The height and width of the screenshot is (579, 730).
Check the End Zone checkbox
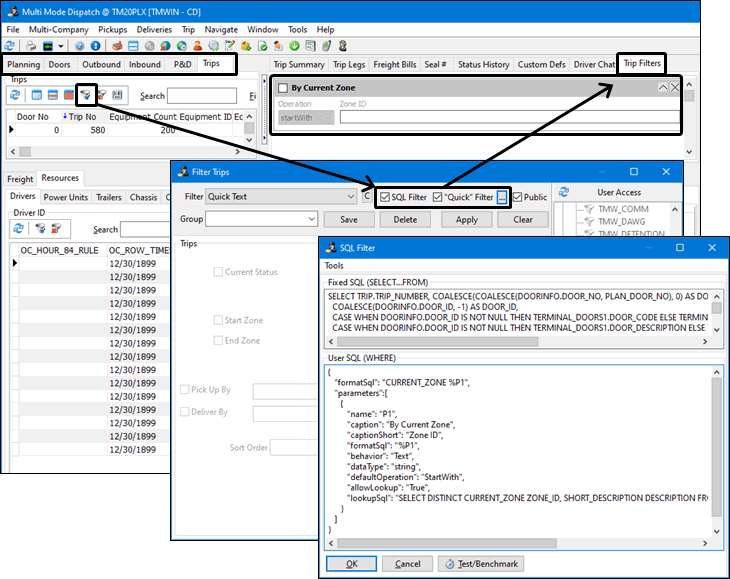pyautogui.click(x=218, y=341)
